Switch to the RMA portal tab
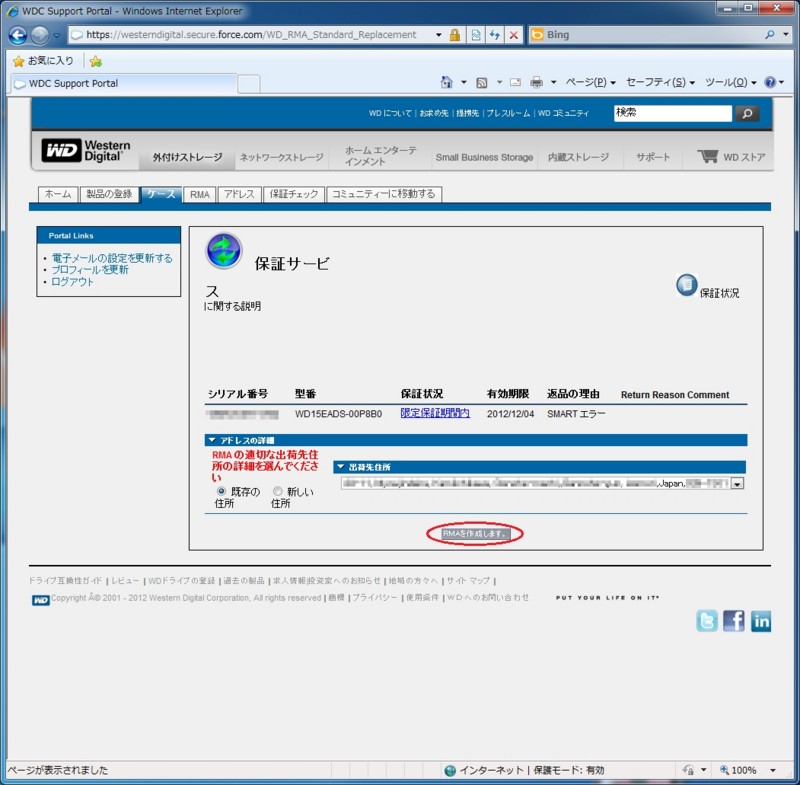The image size is (800, 785). click(x=199, y=194)
